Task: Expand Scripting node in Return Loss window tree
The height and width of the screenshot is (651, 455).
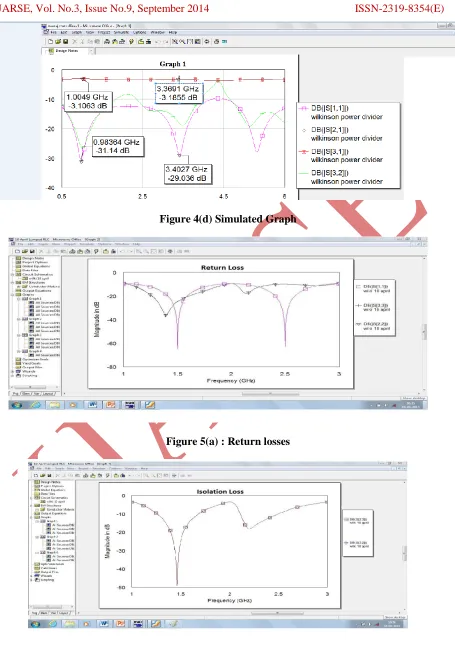Action: click(x=12, y=375)
